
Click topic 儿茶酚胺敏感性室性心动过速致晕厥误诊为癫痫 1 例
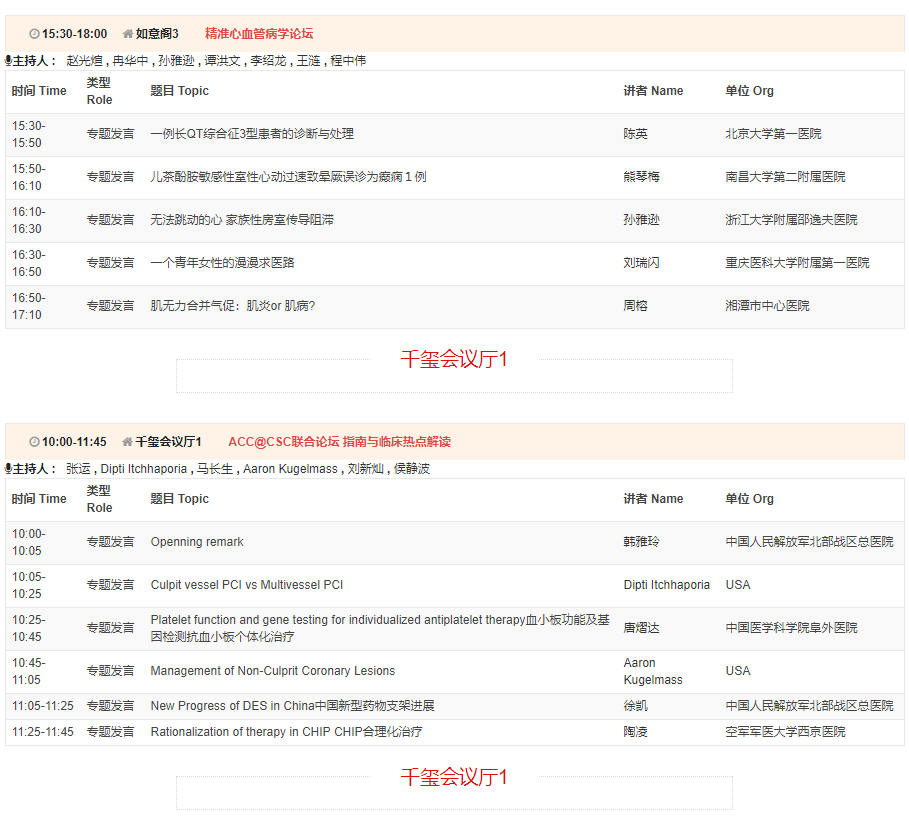[x=288, y=177]
